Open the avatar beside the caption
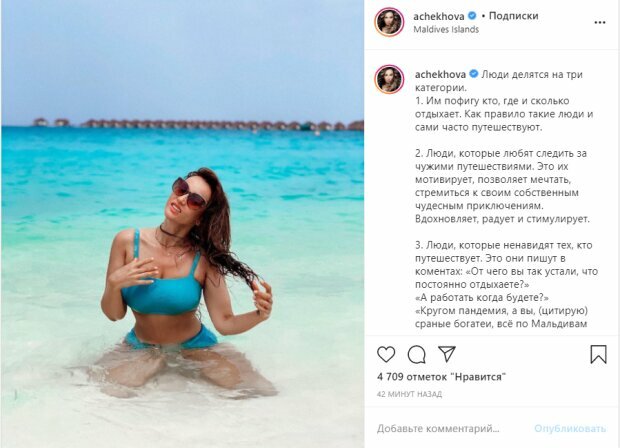The image size is (620, 448). click(389, 79)
